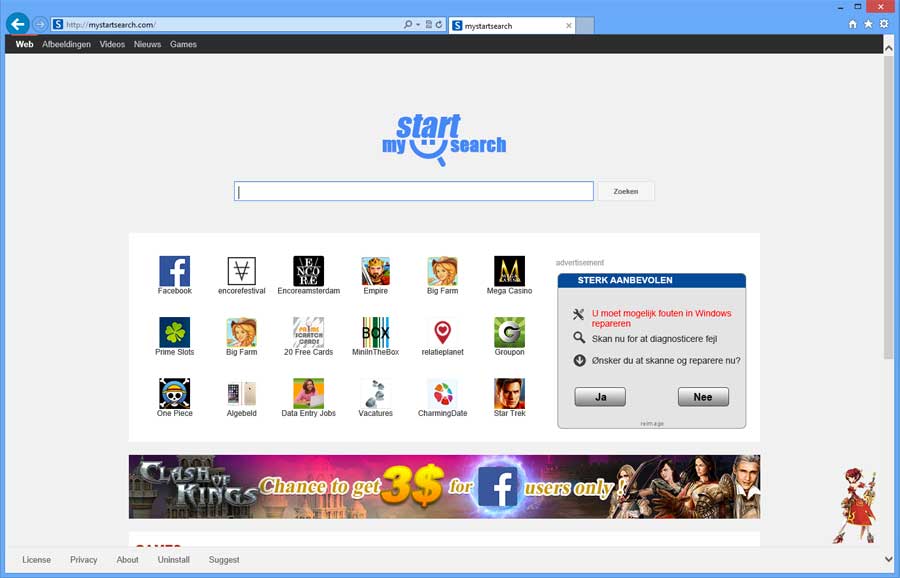Open the relatieplanet heart icon
900x578 pixels.
pyautogui.click(x=443, y=332)
